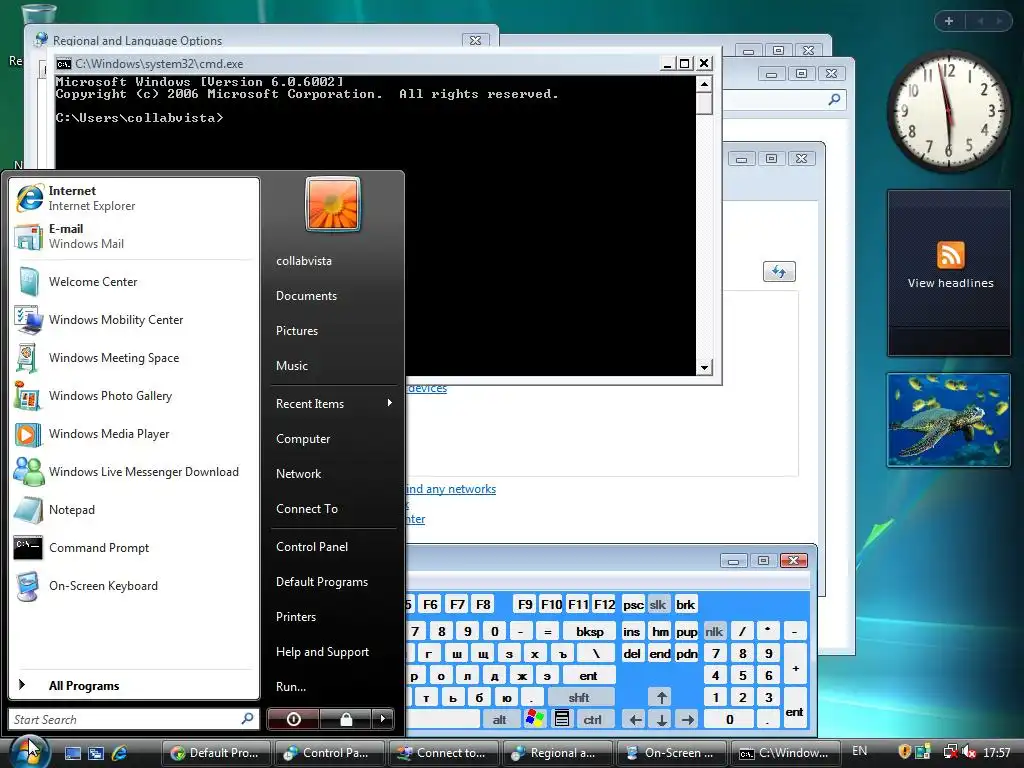Click Switch between windows quick launch icon

click(96, 753)
